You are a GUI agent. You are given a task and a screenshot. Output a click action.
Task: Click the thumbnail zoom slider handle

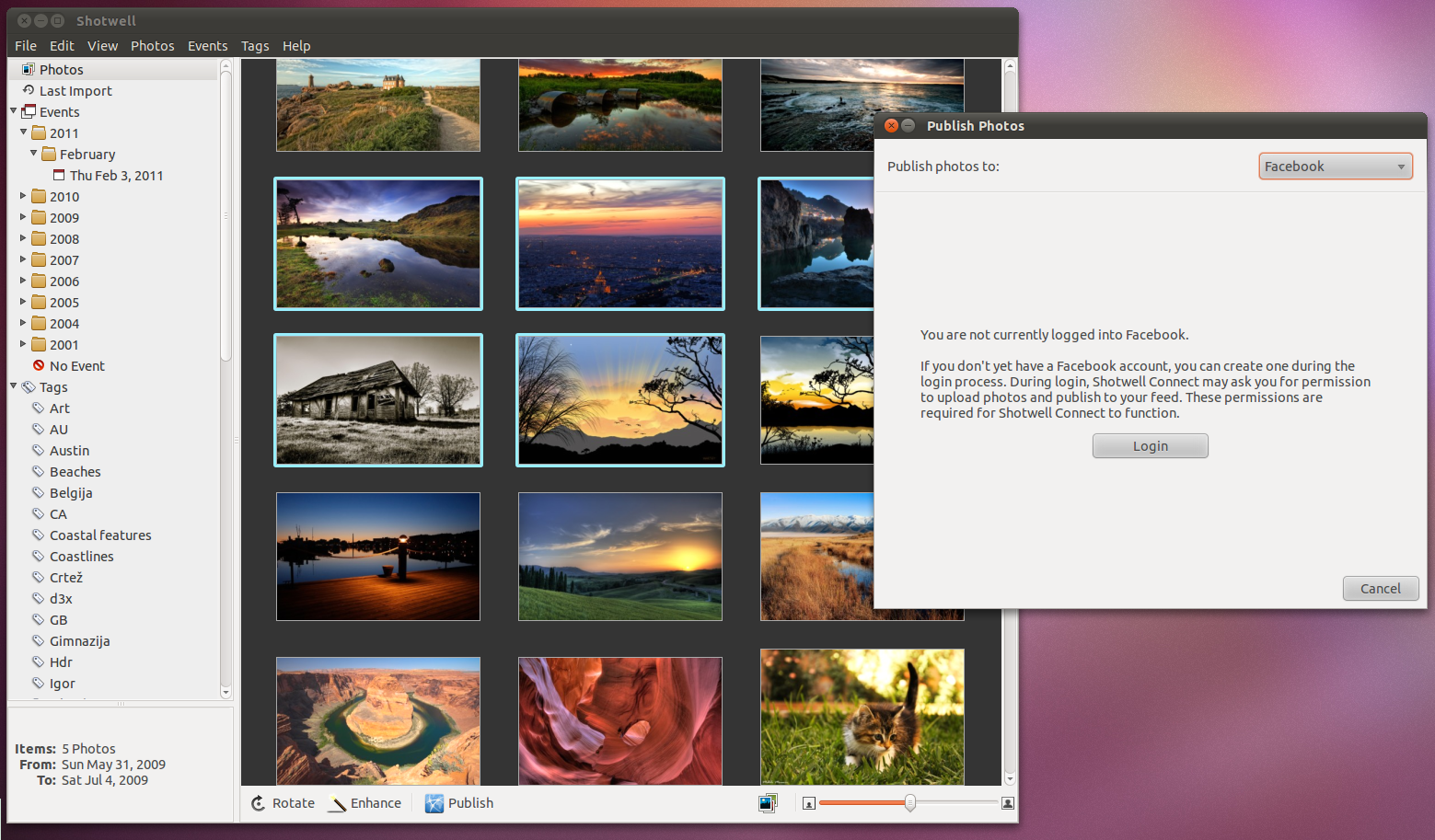click(909, 803)
